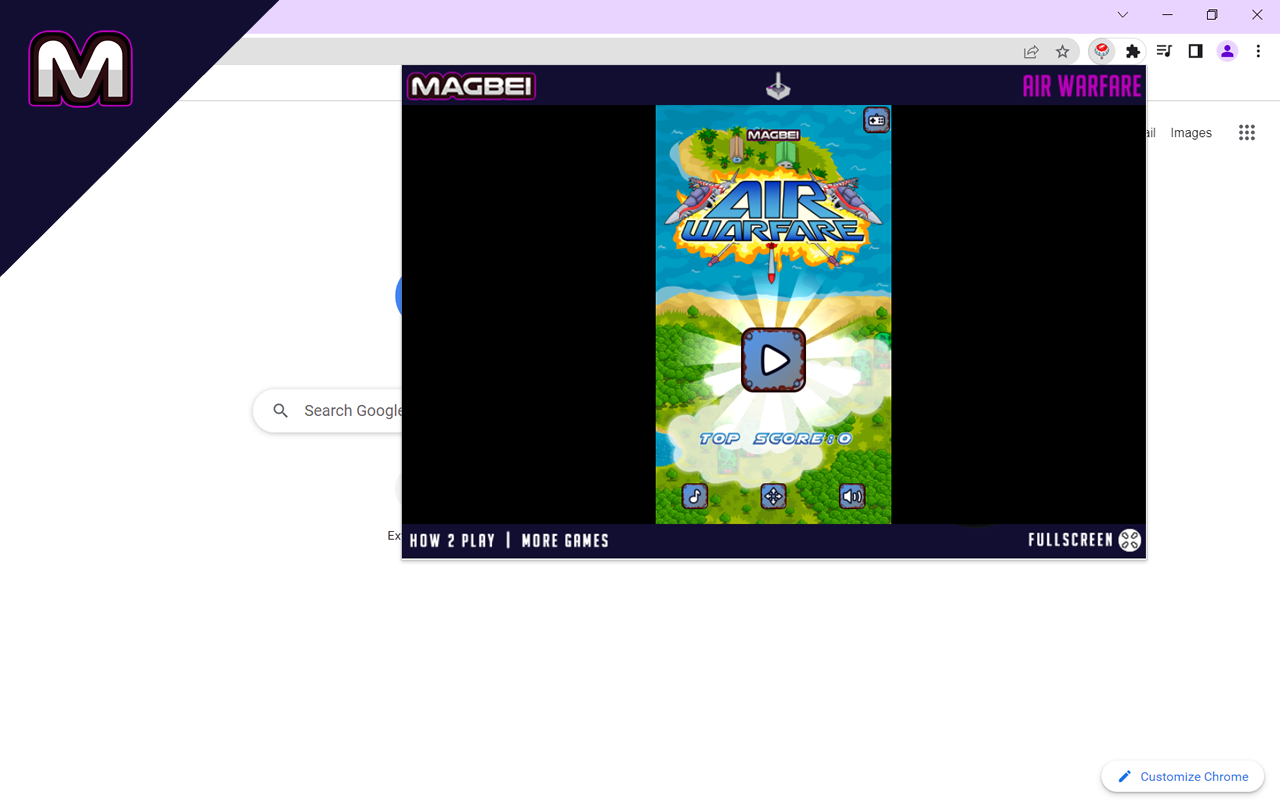Open the Chrome Extensions puzzle menu
Screen dimensions: 1280x800
click(x=1133, y=51)
